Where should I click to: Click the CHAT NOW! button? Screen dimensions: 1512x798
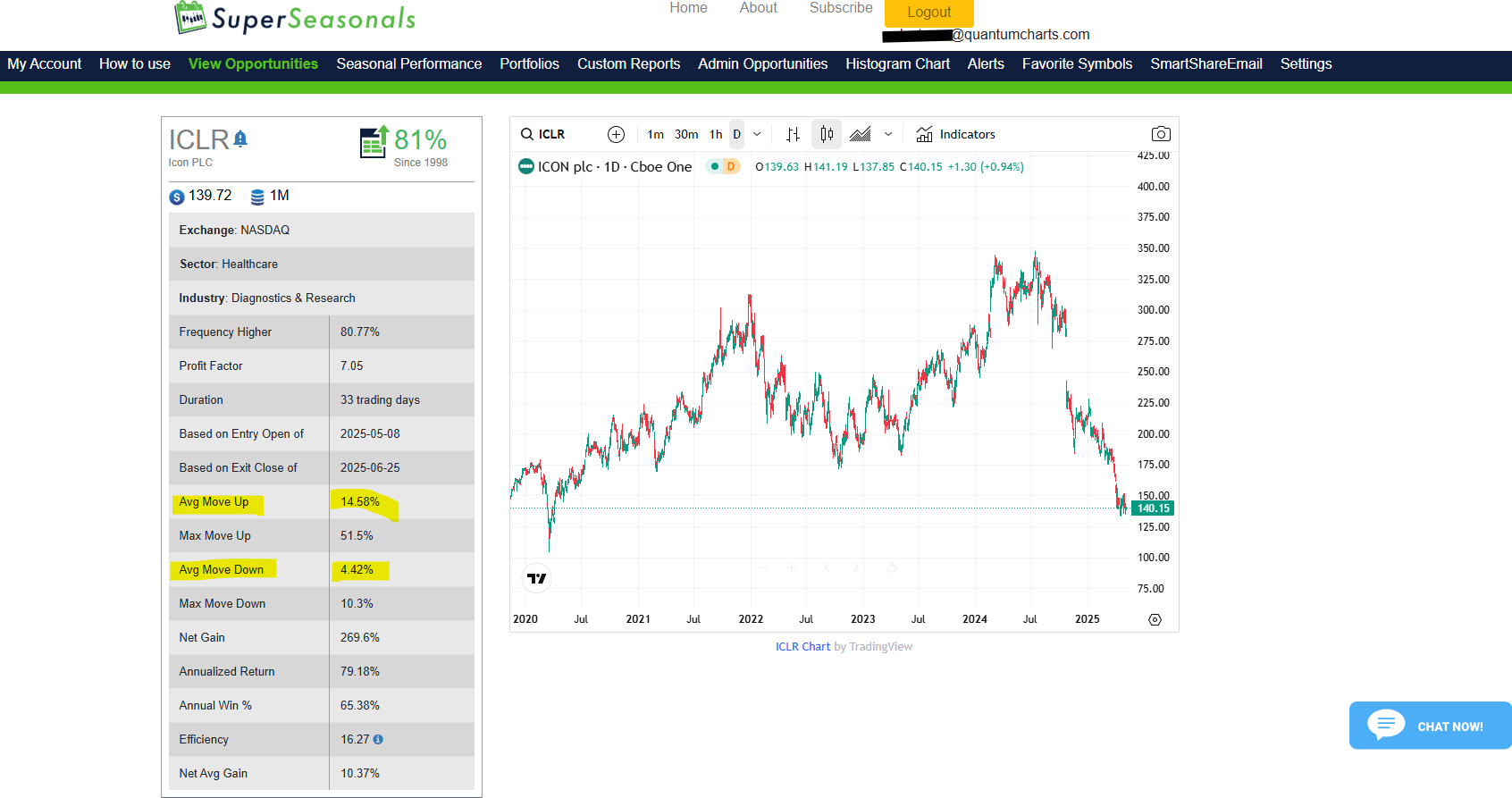pyautogui.click(x=1431, y=725)
